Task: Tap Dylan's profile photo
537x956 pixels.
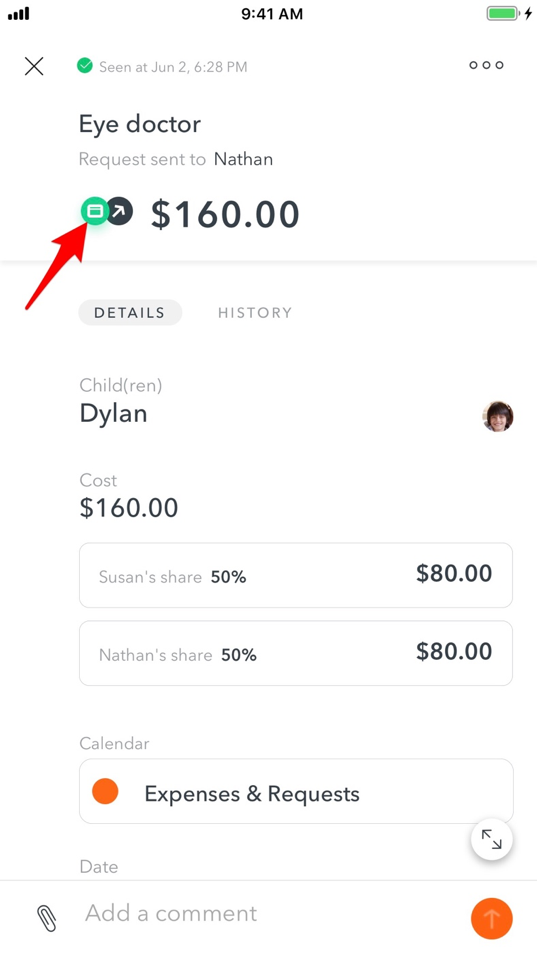Action: [x=498, y=416]
